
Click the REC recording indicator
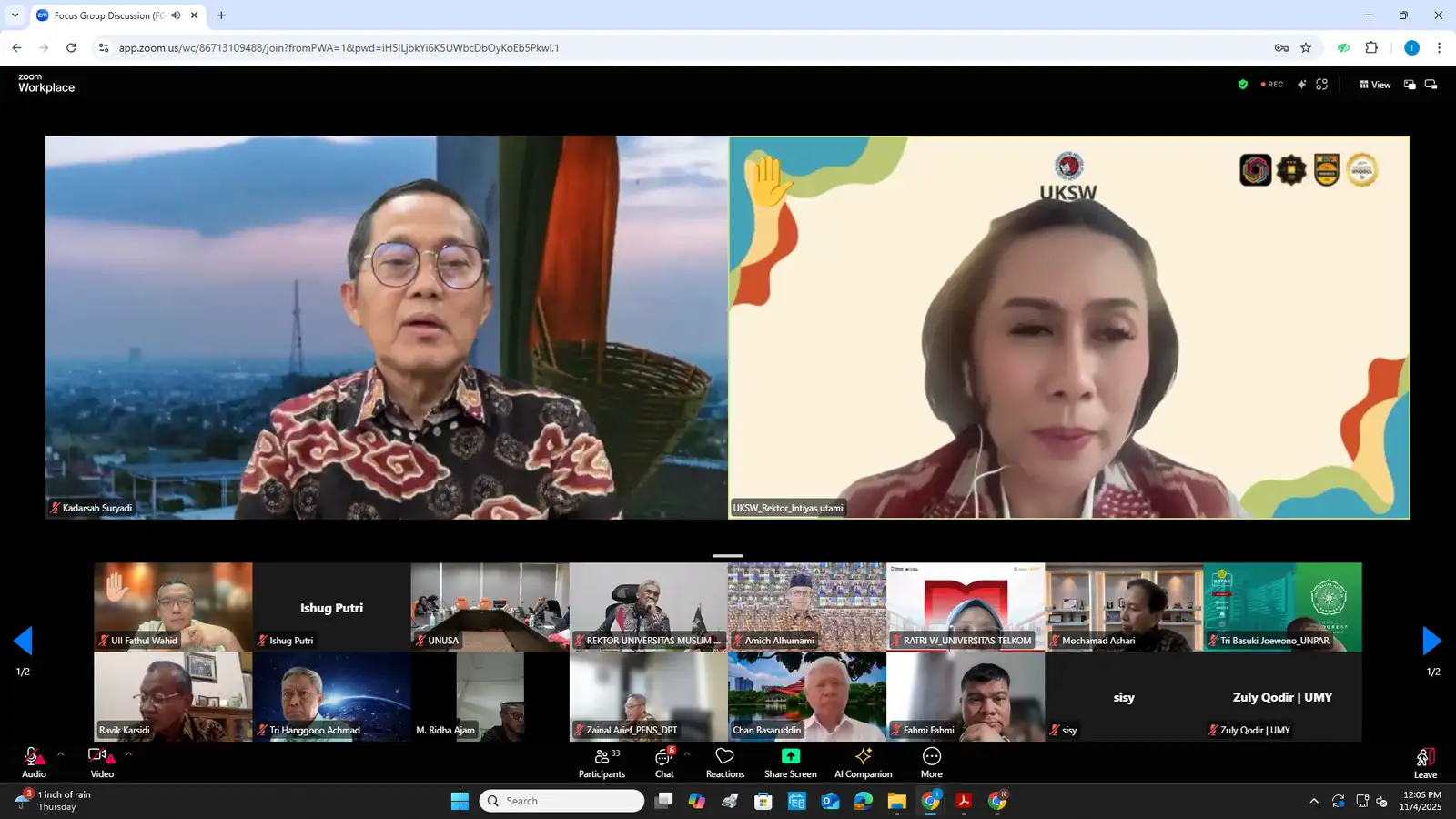(1272, 84)
